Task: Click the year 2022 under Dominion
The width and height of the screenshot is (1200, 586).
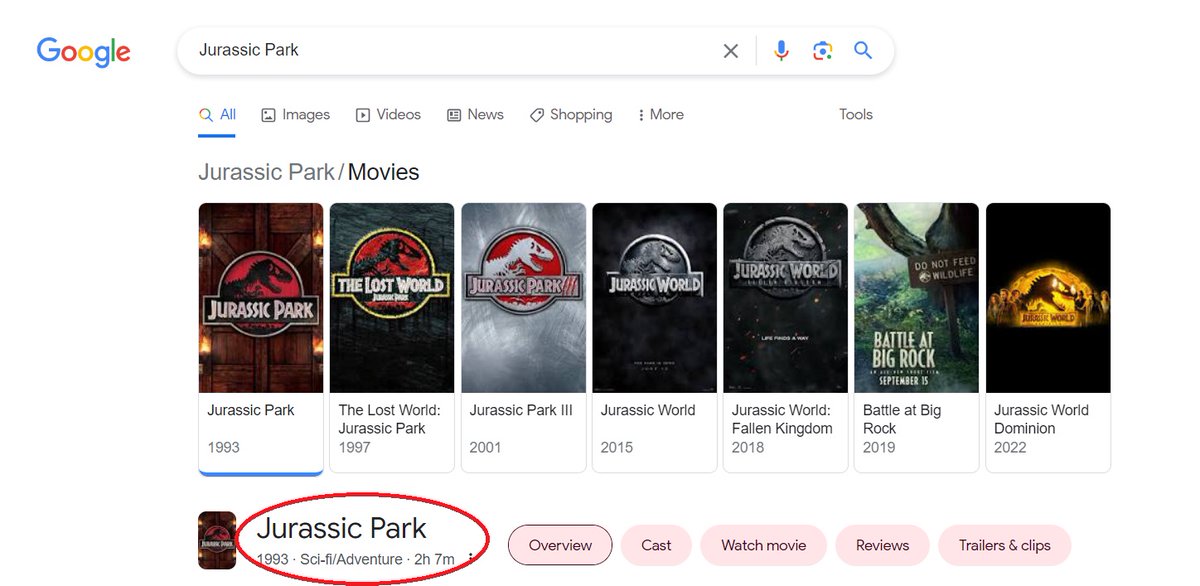Action: [1010, 447]
